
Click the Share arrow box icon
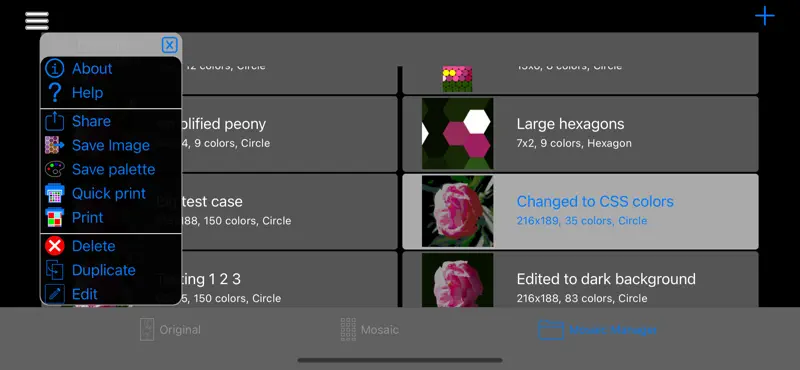[55, 121]
